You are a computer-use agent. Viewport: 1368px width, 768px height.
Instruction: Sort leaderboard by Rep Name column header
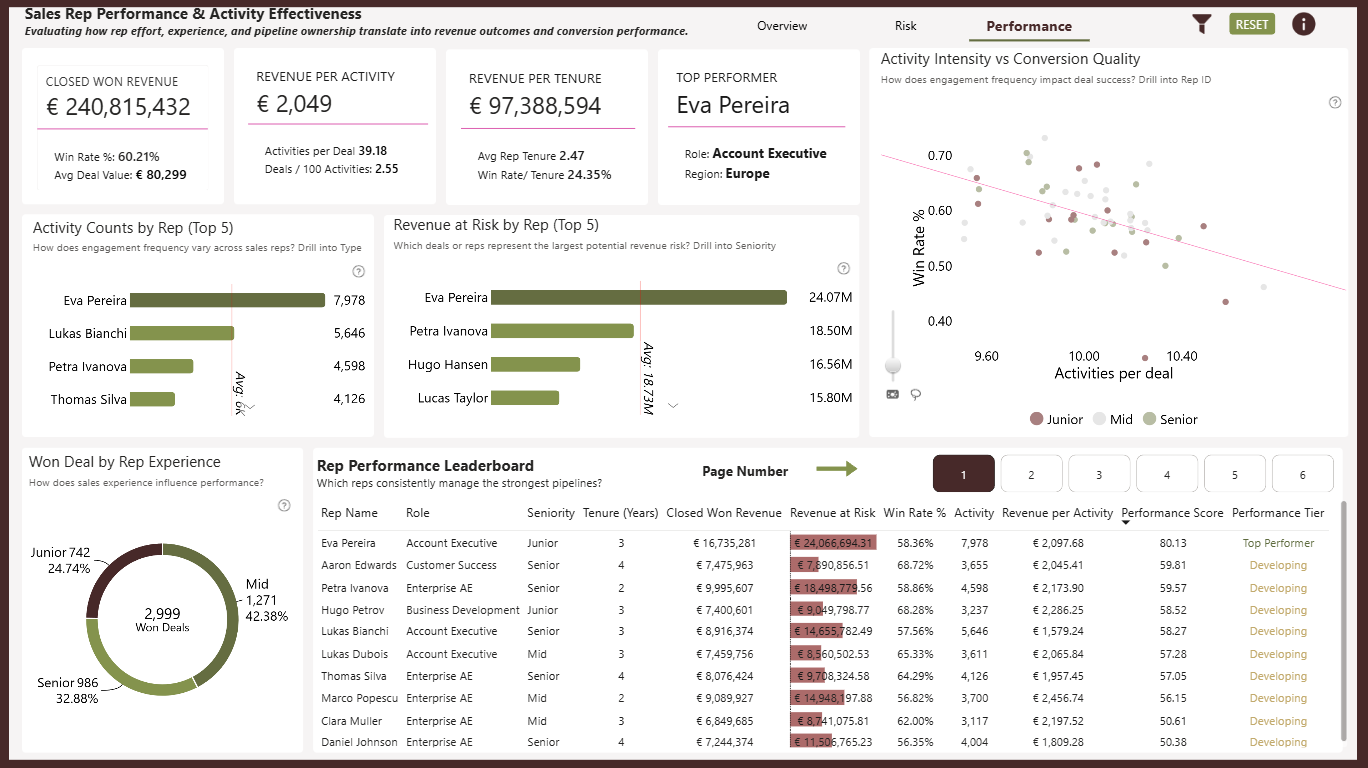349,513
